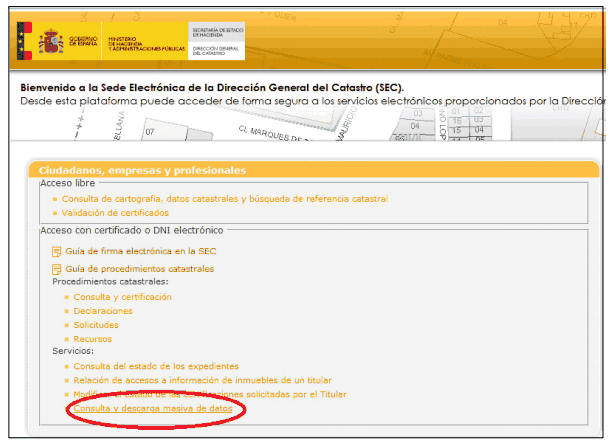The width and height of the screenshot is (612, 446).
Task: Click Ciudadanos, empresas y profesionales panel header
Action: 313,170
